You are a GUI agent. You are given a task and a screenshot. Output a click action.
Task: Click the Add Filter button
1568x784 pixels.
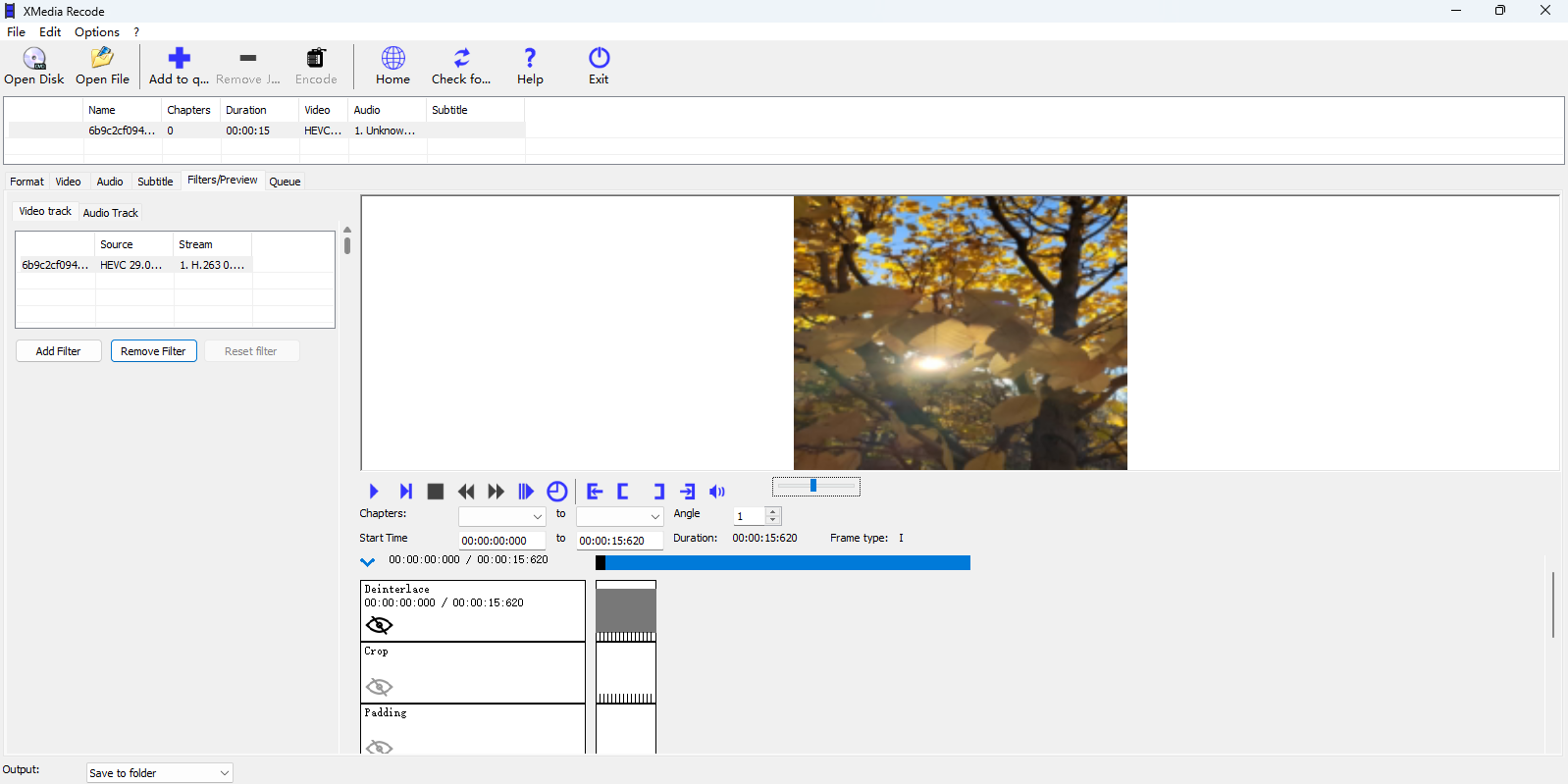pos(59,351)
